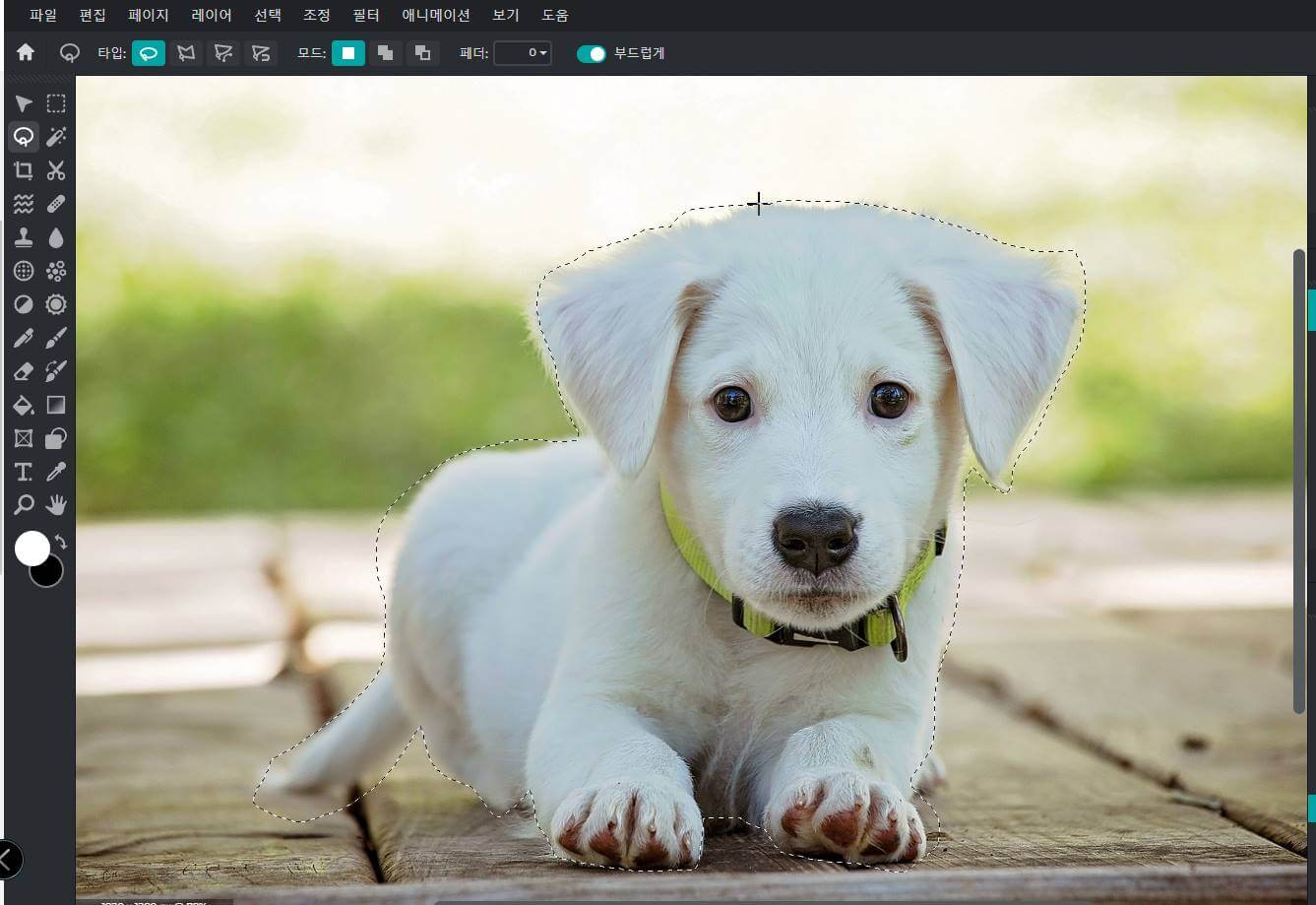This screenshot has width=1316, height=905.
Task: Open the 페더 feather value dropdown
Action: click(x=523, y=53)
